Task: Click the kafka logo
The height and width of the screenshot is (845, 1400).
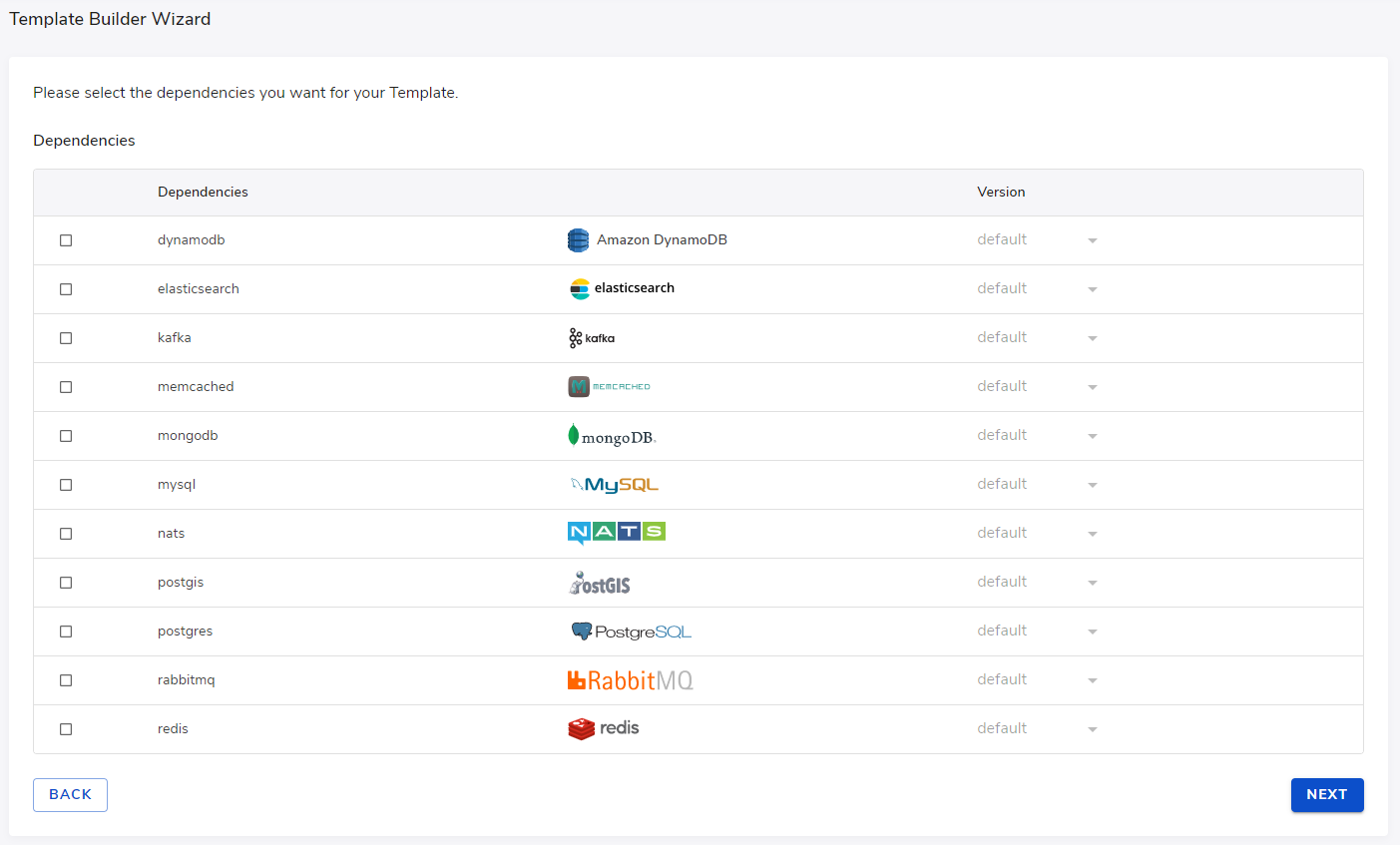Action: point(592,338)
